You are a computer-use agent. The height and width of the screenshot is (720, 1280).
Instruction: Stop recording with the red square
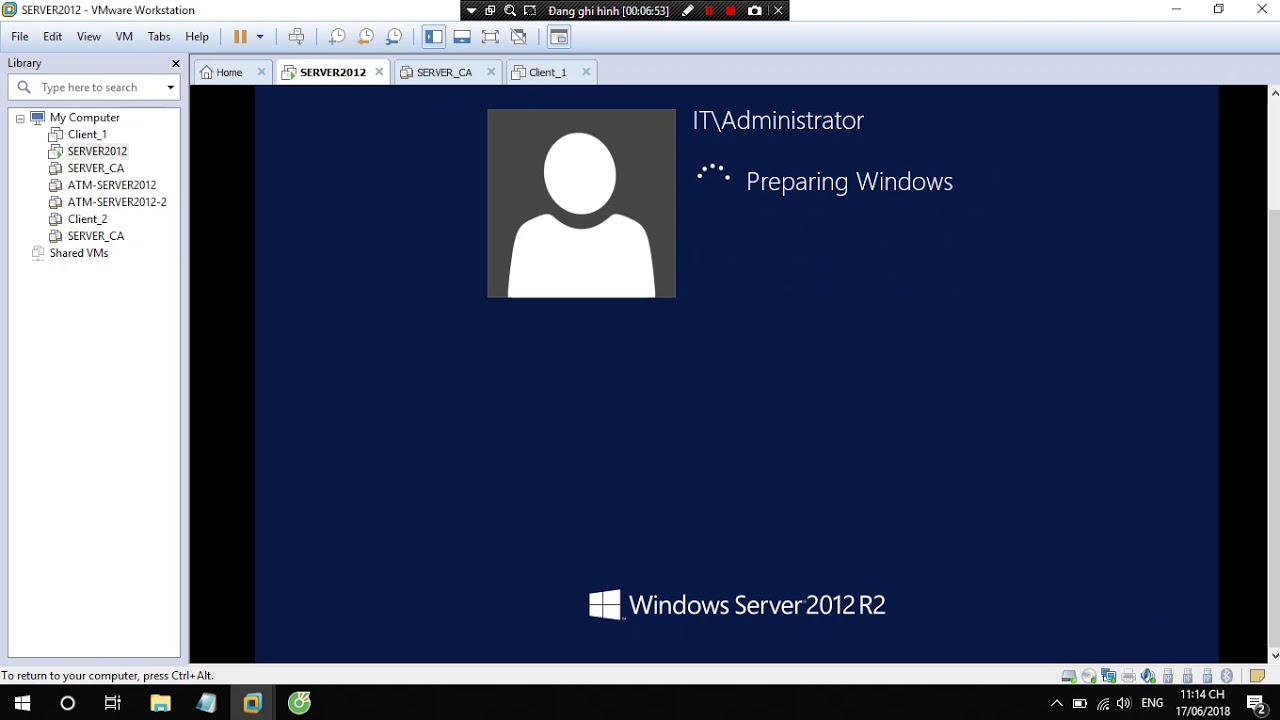tap(731, 11)
